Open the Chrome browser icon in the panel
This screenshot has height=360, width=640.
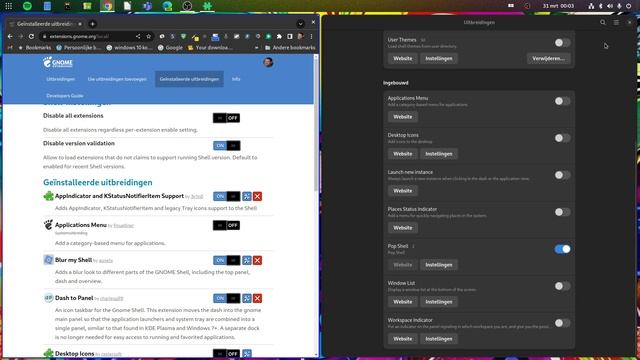pos(107,6)
